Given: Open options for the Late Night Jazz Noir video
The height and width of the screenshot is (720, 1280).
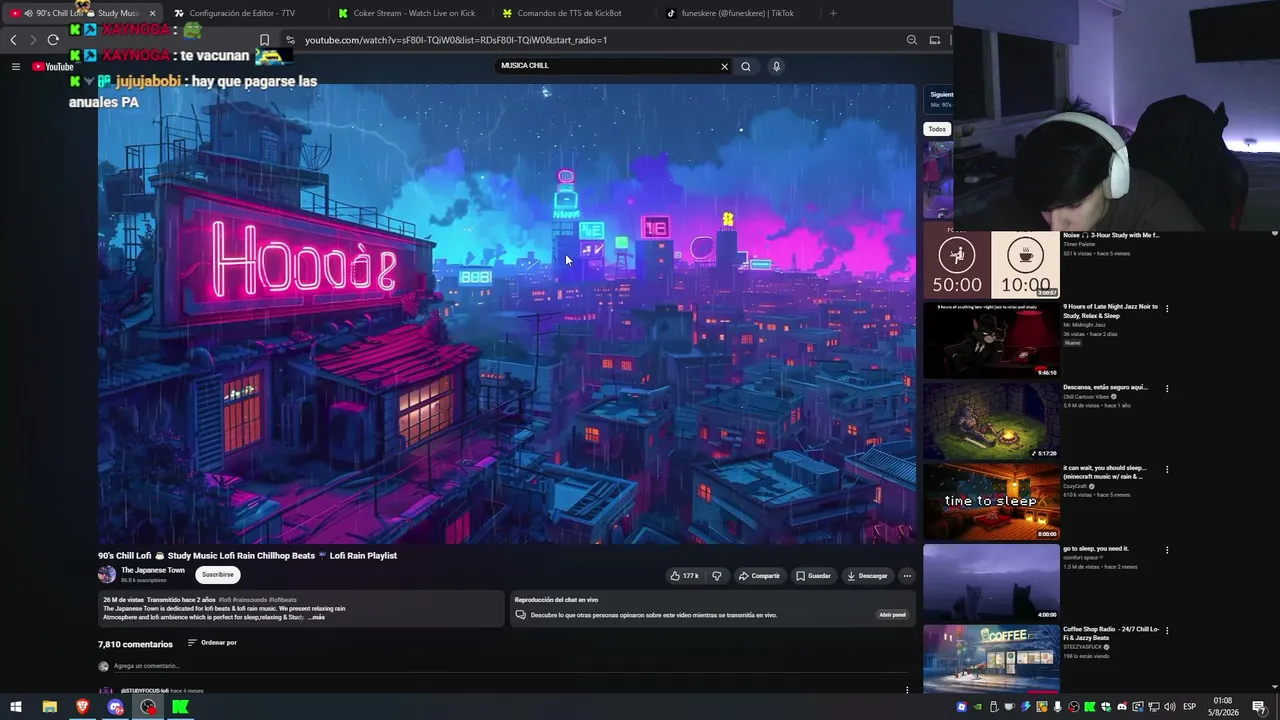Looking at the screenshot, I should (1167, 308).
